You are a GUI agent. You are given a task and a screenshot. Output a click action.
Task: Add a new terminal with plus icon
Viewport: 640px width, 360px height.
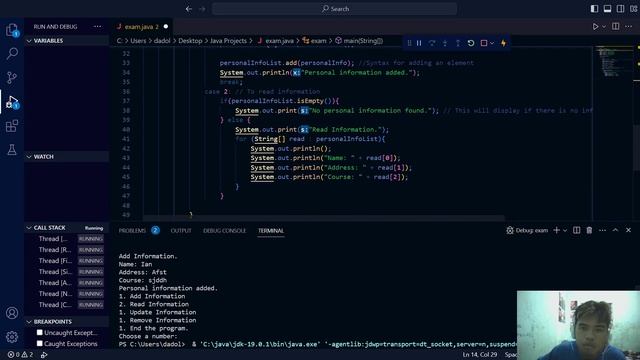[x=556, y=230]
